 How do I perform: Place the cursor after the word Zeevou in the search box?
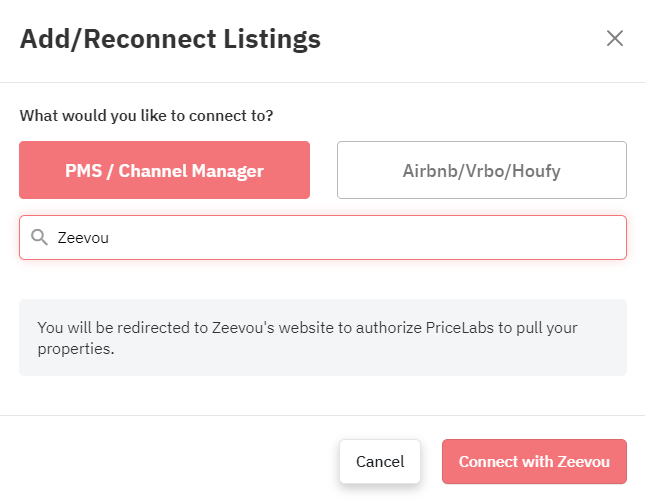(x=109, y=238)
